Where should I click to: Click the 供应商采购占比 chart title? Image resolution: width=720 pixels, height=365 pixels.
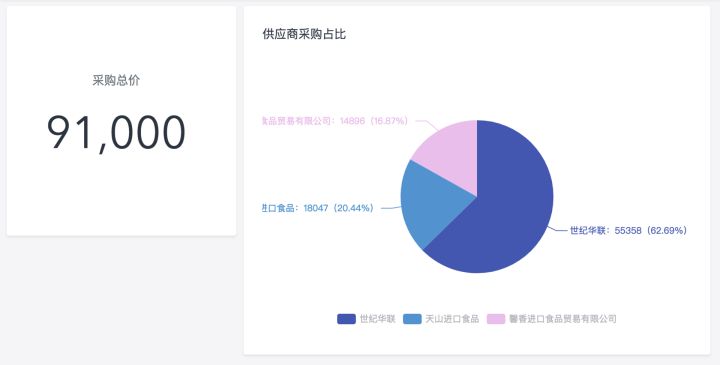point(304,34)
